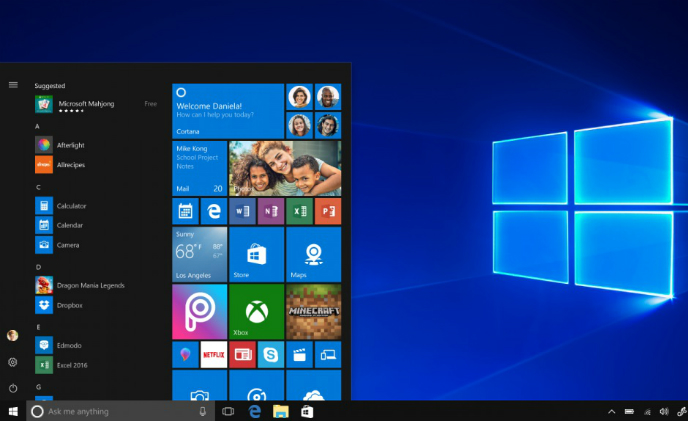Screen dimensions: 688x421
Task: Activate the Cortana microphone icon
Action: click(x=203, y=411)
